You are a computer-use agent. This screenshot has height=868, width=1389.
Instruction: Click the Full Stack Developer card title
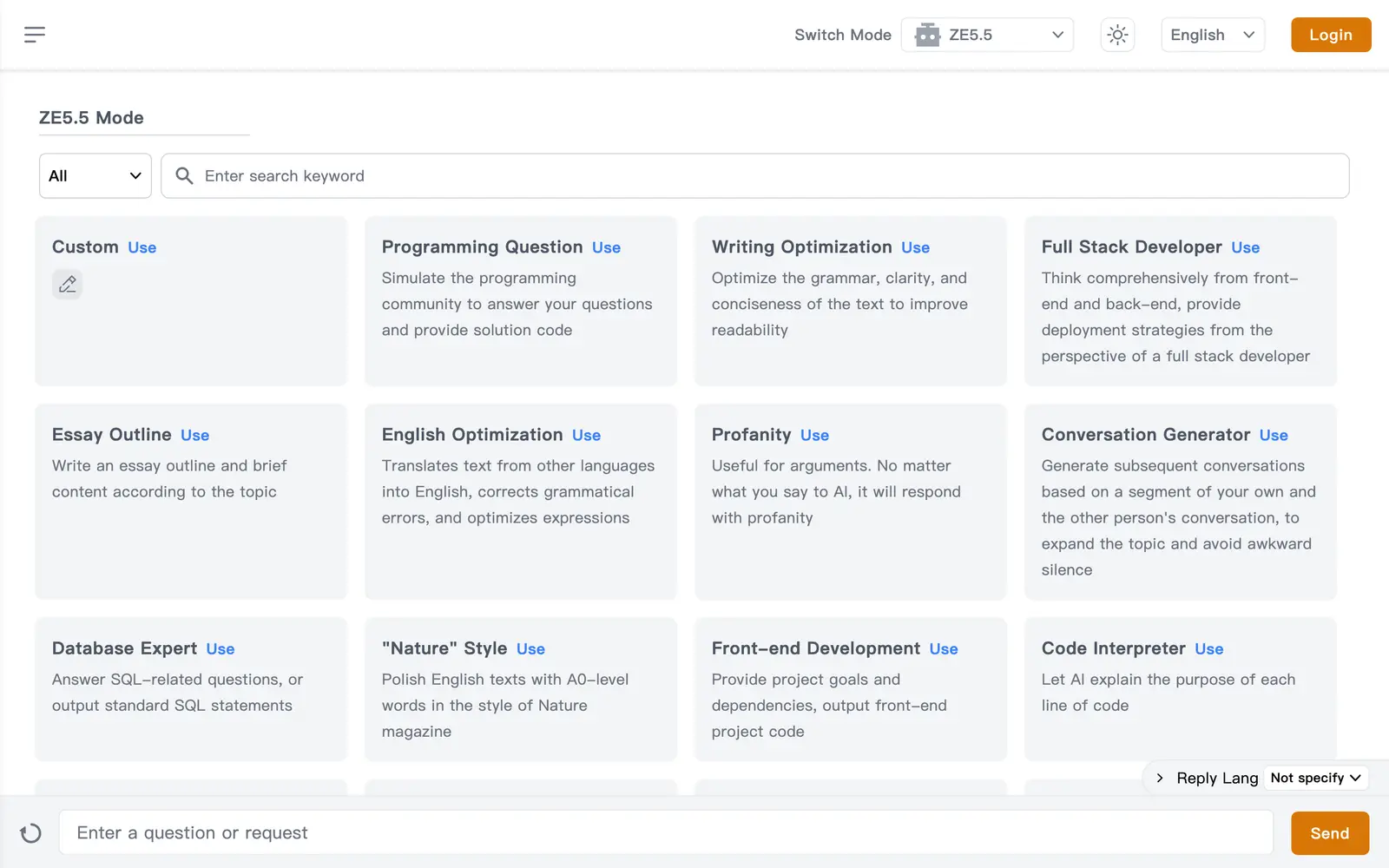pos(1131,247)
